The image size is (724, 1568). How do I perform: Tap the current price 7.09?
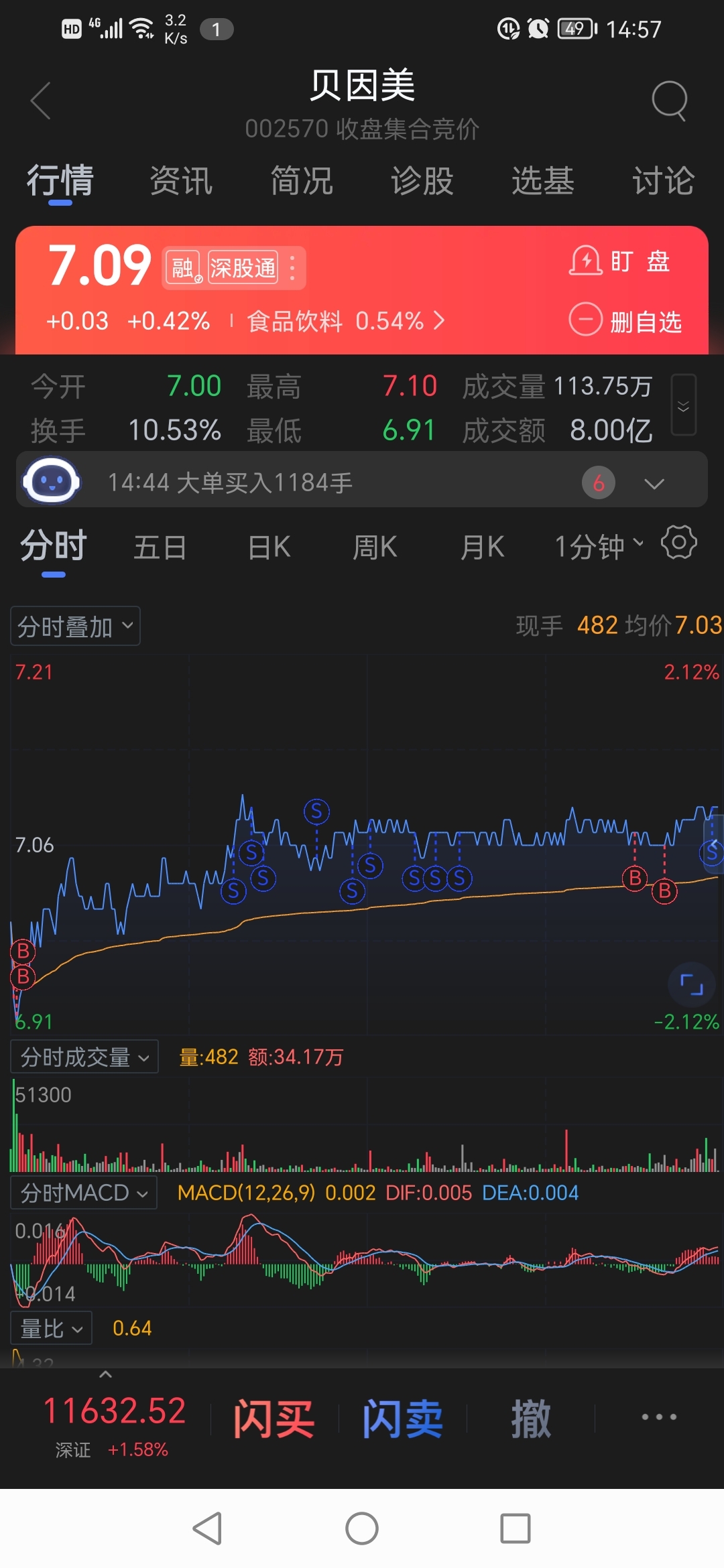(101, 265)
